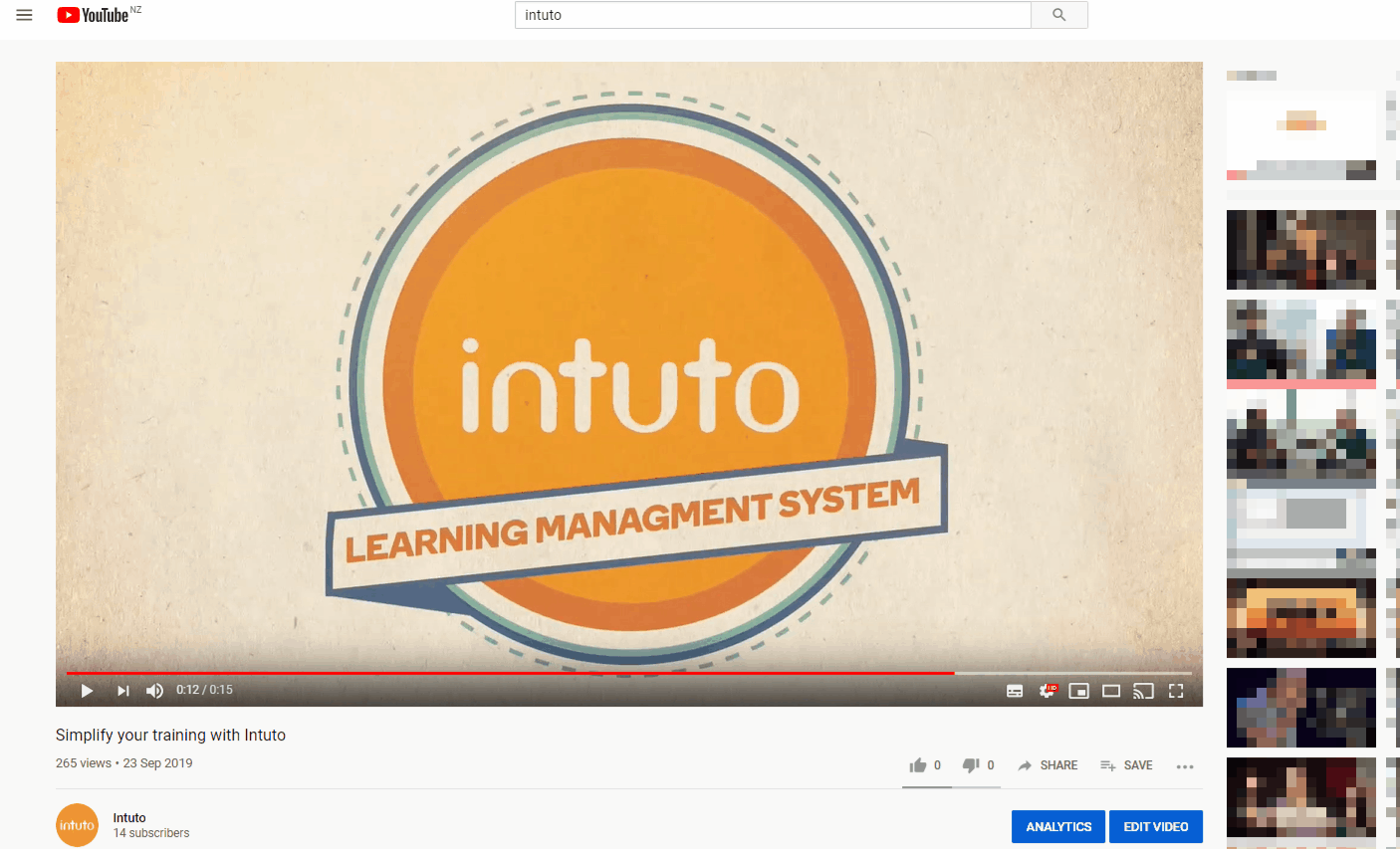The height and width of the screenshot is (849, 1400).
Task: Seek on the red video progress bar
Action: [629, 673]
